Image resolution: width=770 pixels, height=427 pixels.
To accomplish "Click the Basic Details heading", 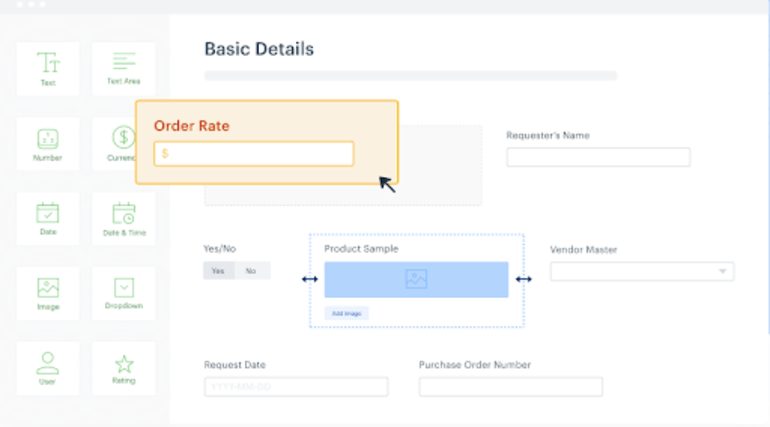I will click(x=259, y=49).
